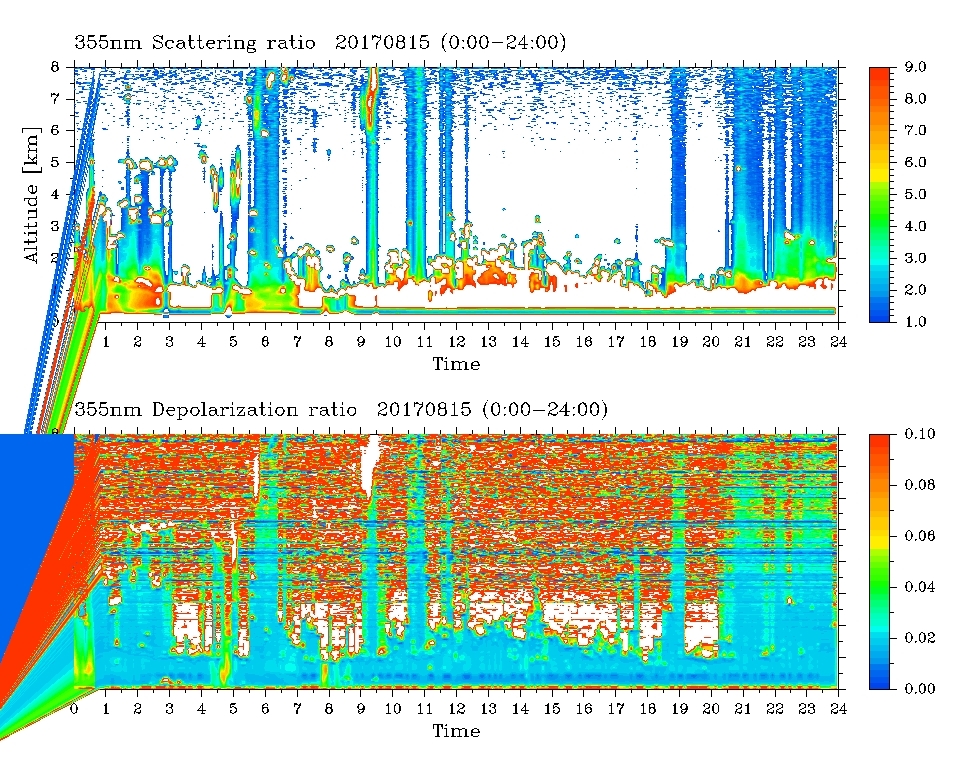
Task: Click the depolarization ratio color bar
Action: coord(880,561)
